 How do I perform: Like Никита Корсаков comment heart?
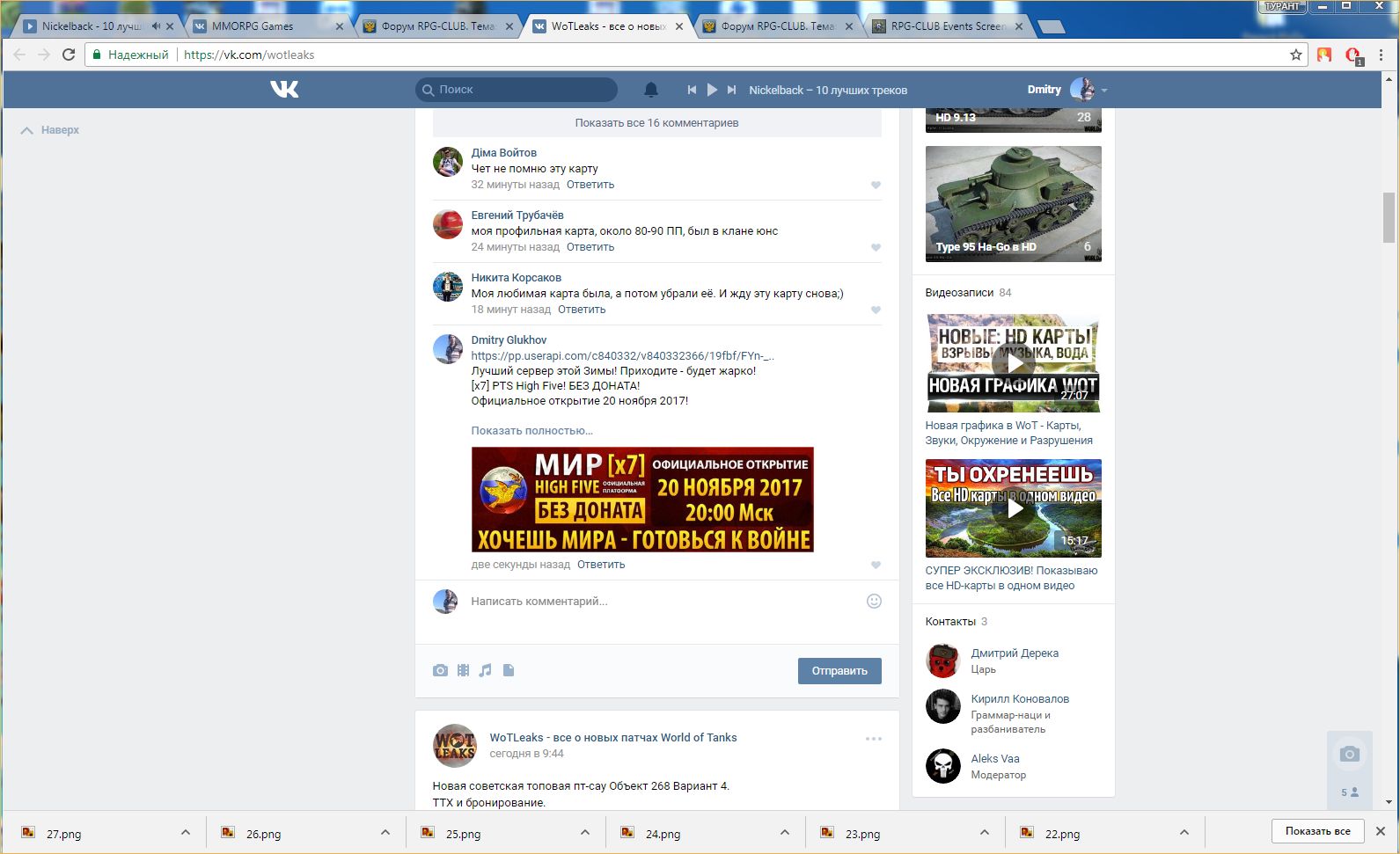876,310
